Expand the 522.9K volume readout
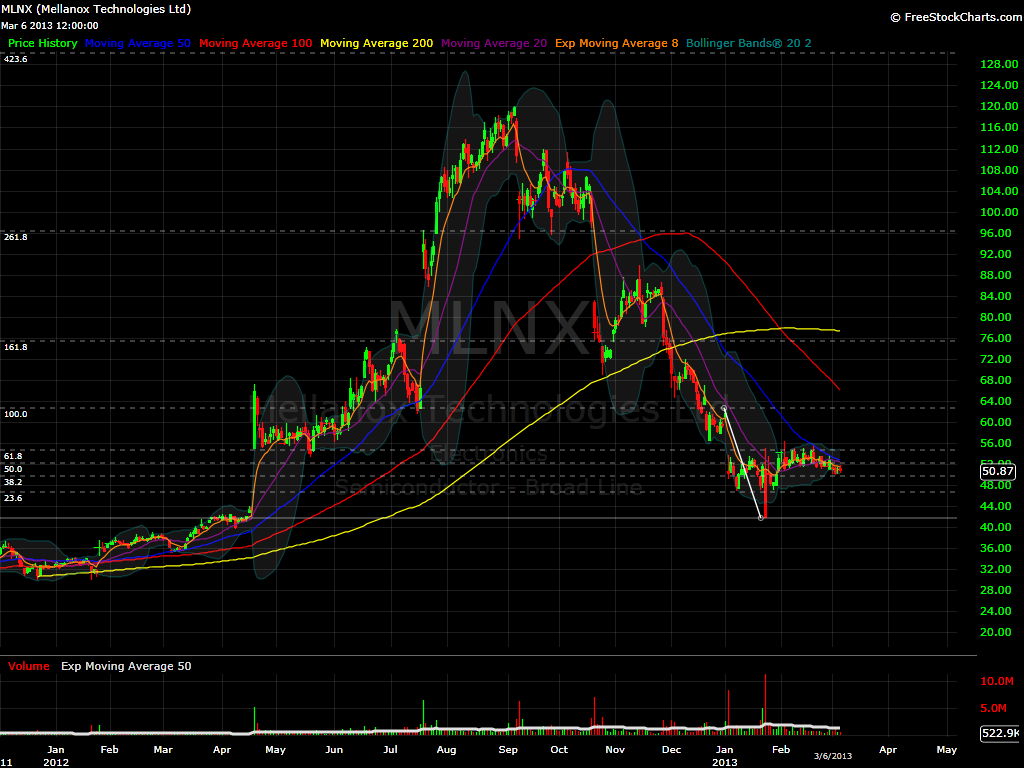The width and height of the screenshot is (1024, 768). 998,731
